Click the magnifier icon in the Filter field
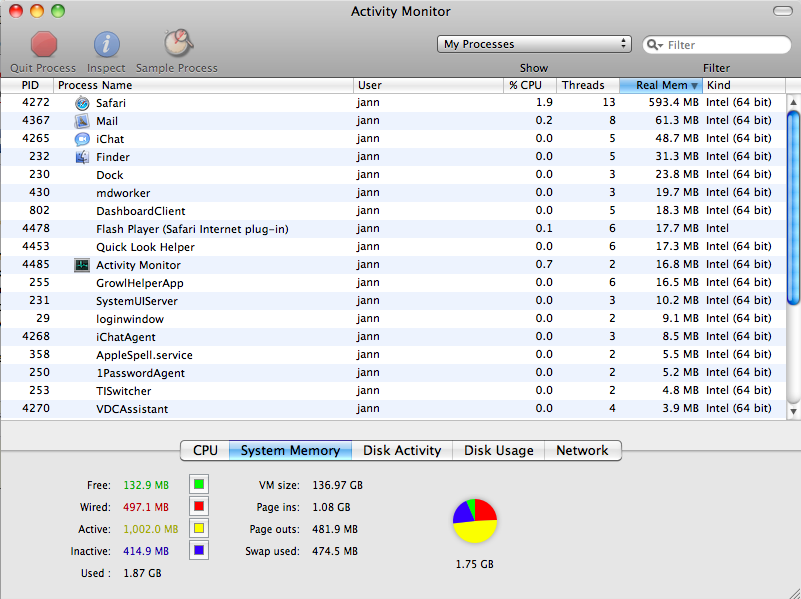Viewport: 801px width, 599px height. 654,45
